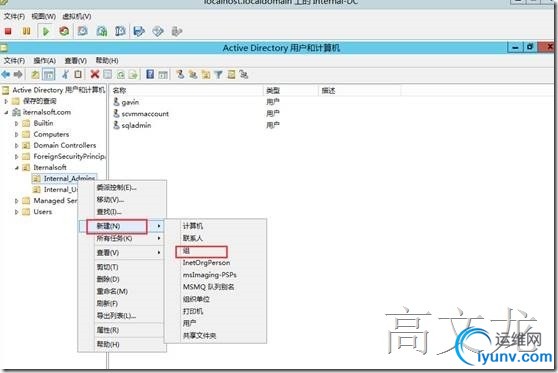Click the gray USB device connect icon
Viewport: 558px width, 373px height.
[x=177, y=31]
